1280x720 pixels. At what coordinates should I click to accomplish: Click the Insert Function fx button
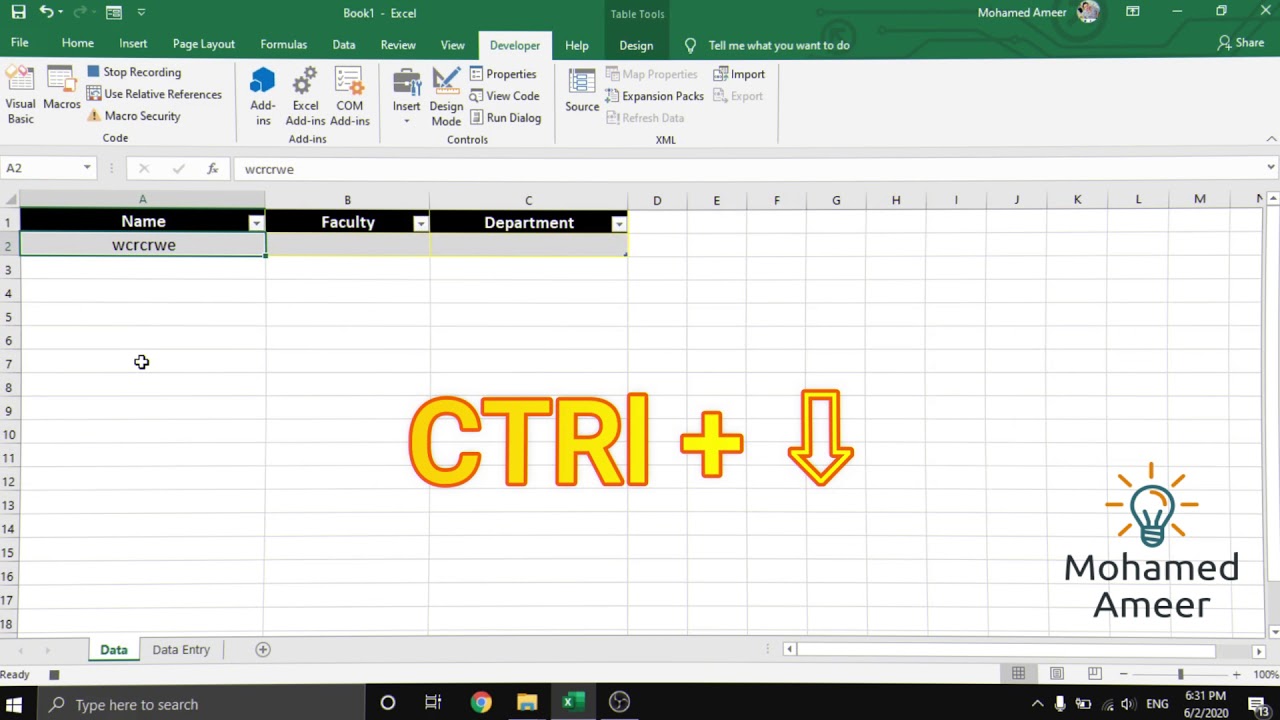point(212,169)
